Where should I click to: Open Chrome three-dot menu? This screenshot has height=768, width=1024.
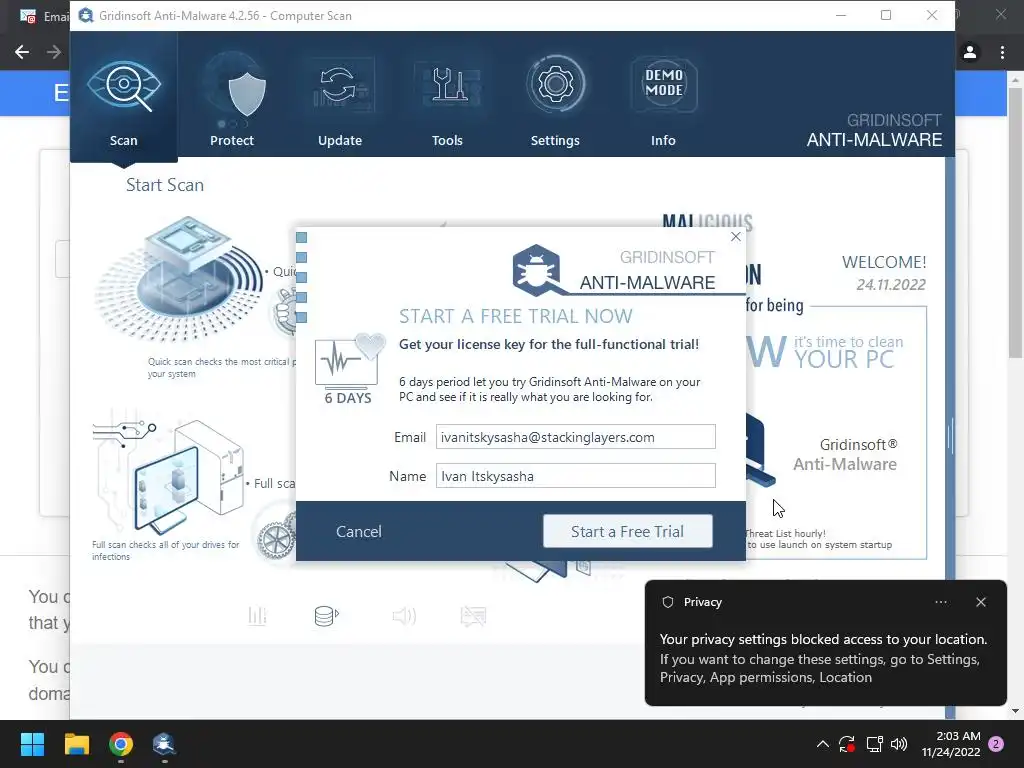point(1002,52)
